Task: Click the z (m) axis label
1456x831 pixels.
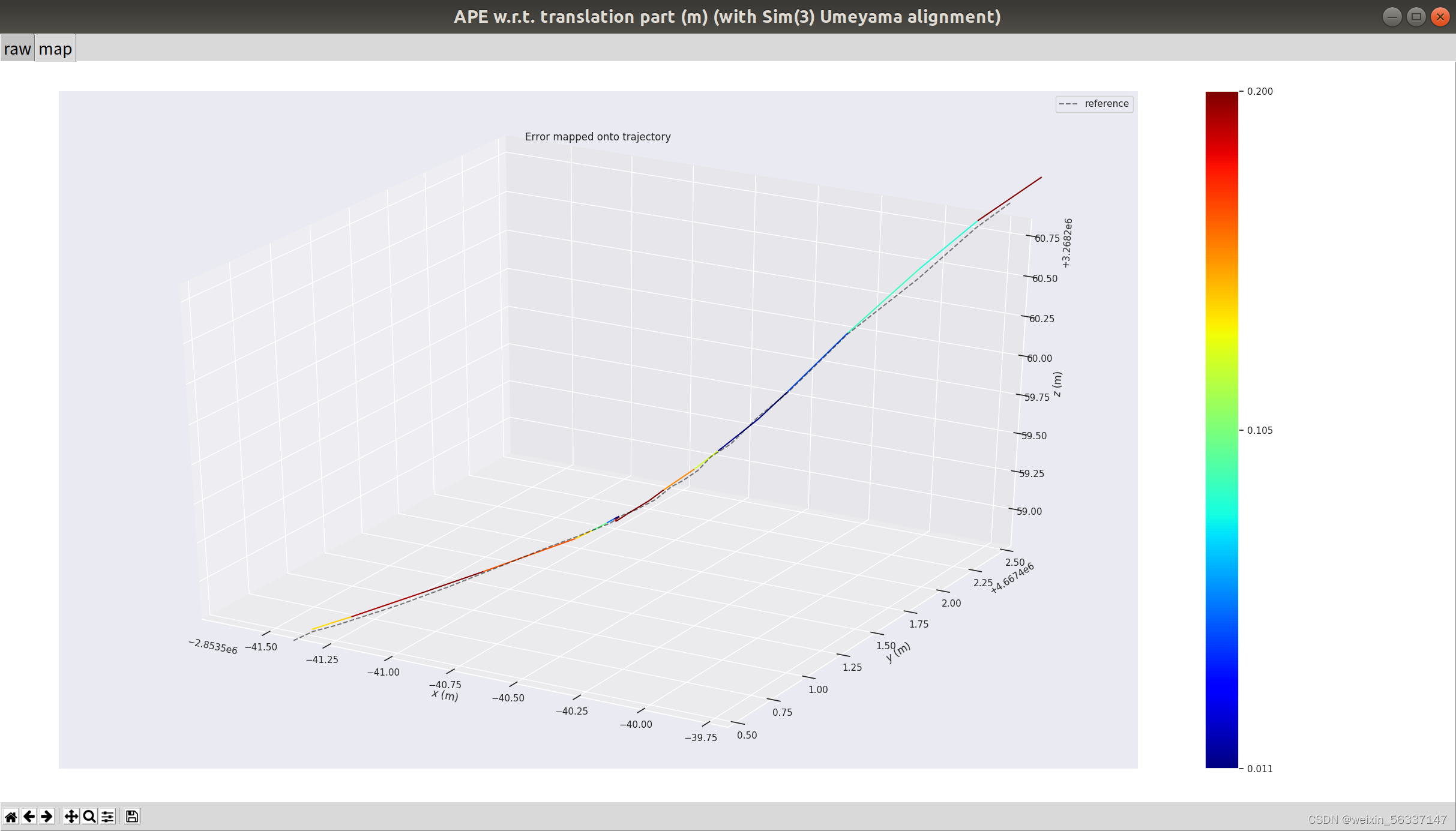Action: (x=1057, y=384)
